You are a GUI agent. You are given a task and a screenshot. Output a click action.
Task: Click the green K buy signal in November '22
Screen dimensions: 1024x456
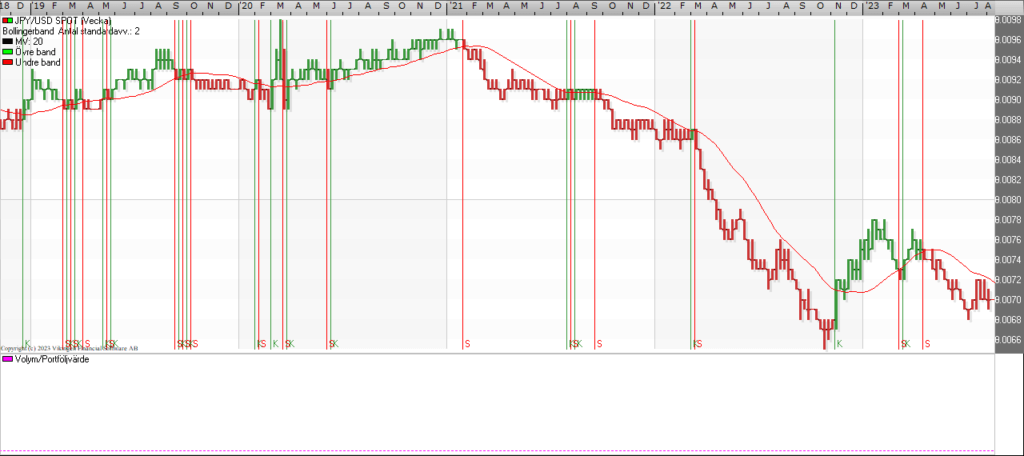pos(839,344)
